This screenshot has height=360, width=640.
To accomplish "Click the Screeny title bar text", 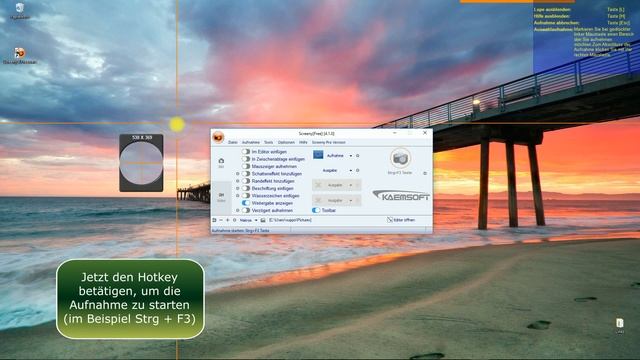I will [x=316, y=134].
